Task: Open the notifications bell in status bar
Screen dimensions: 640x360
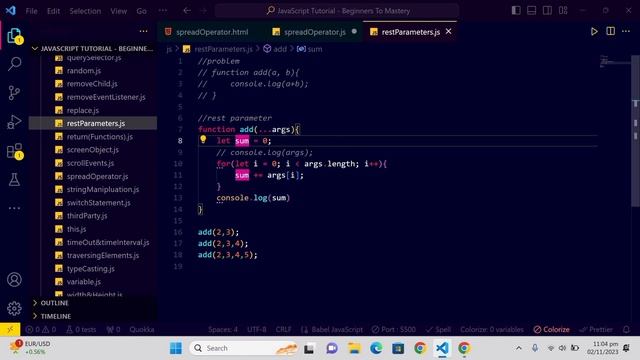Action: (627, 329)
